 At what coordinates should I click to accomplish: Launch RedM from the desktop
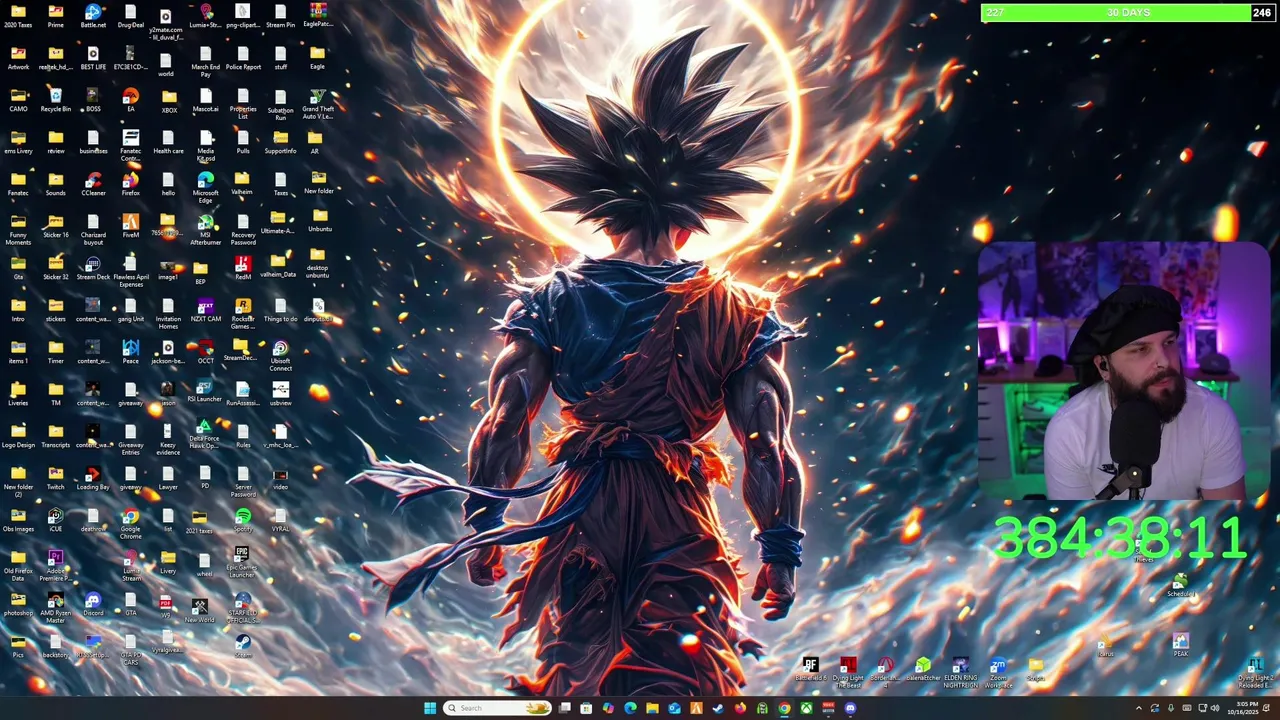(x=243, y=268)
